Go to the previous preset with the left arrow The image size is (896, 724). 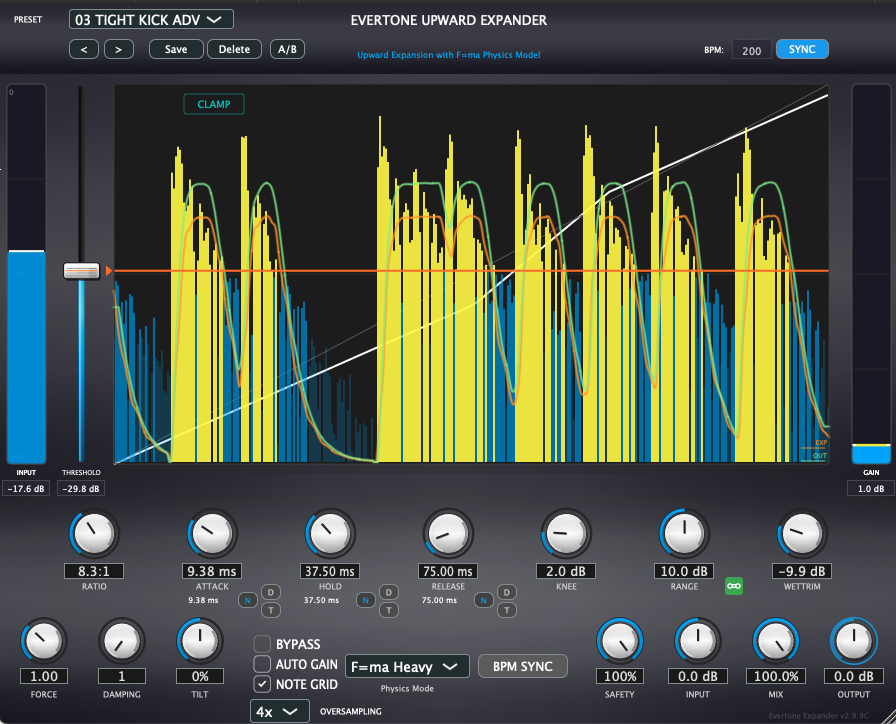(84, 49)
